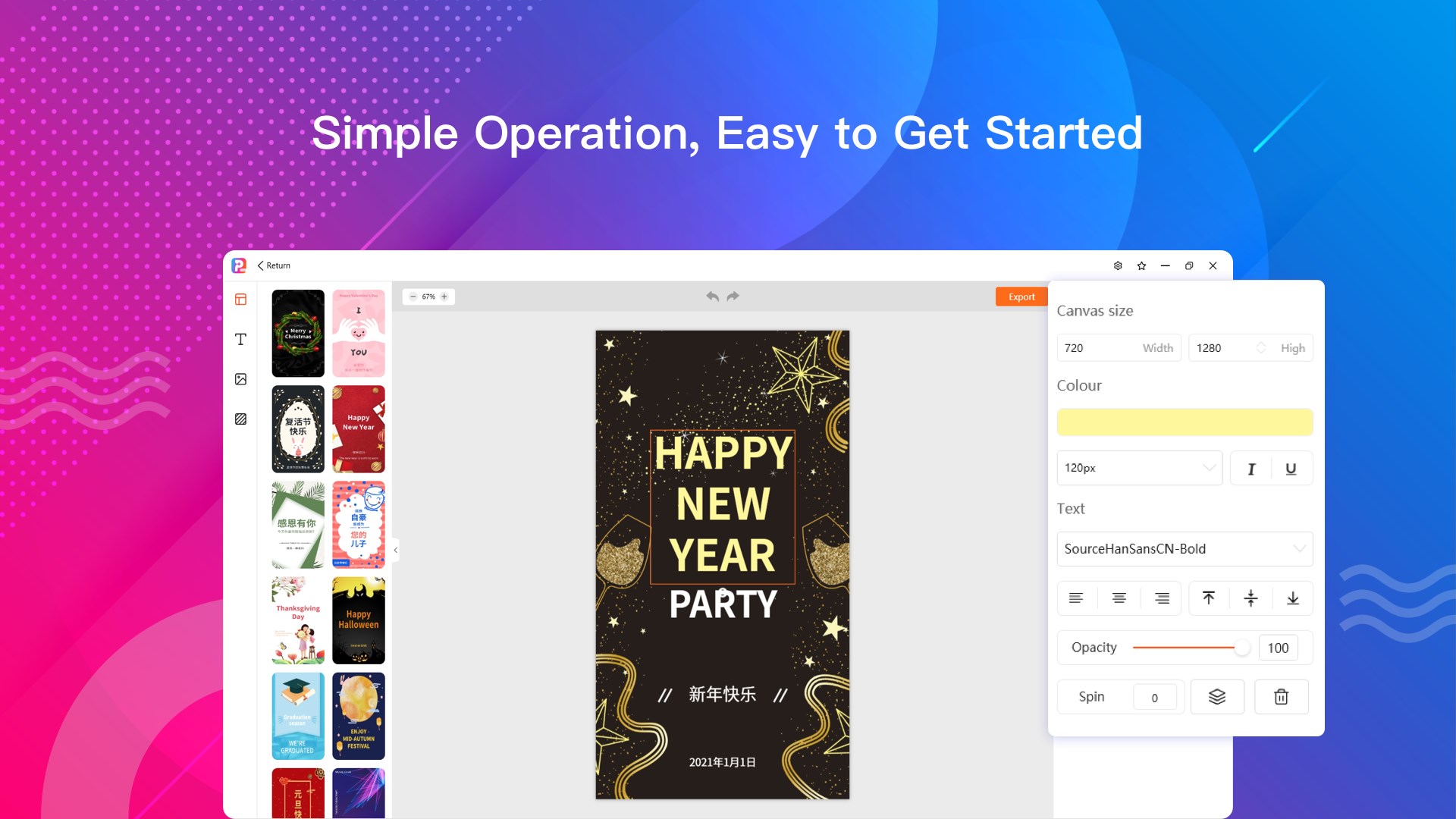The width and height of the screenshot is (1456, 819).
Task: Choose the Happy Halloween template thumbnail
Action: point(359,620)
